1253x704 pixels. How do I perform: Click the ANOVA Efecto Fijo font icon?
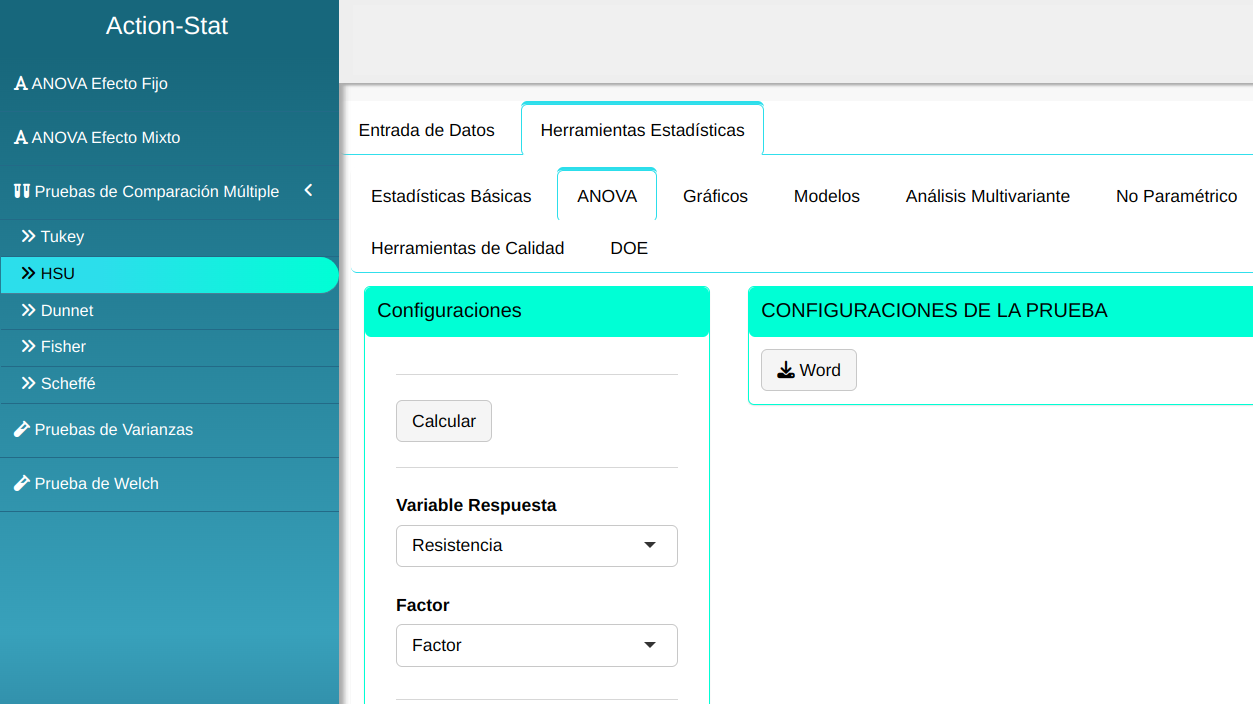click(20, 84)
